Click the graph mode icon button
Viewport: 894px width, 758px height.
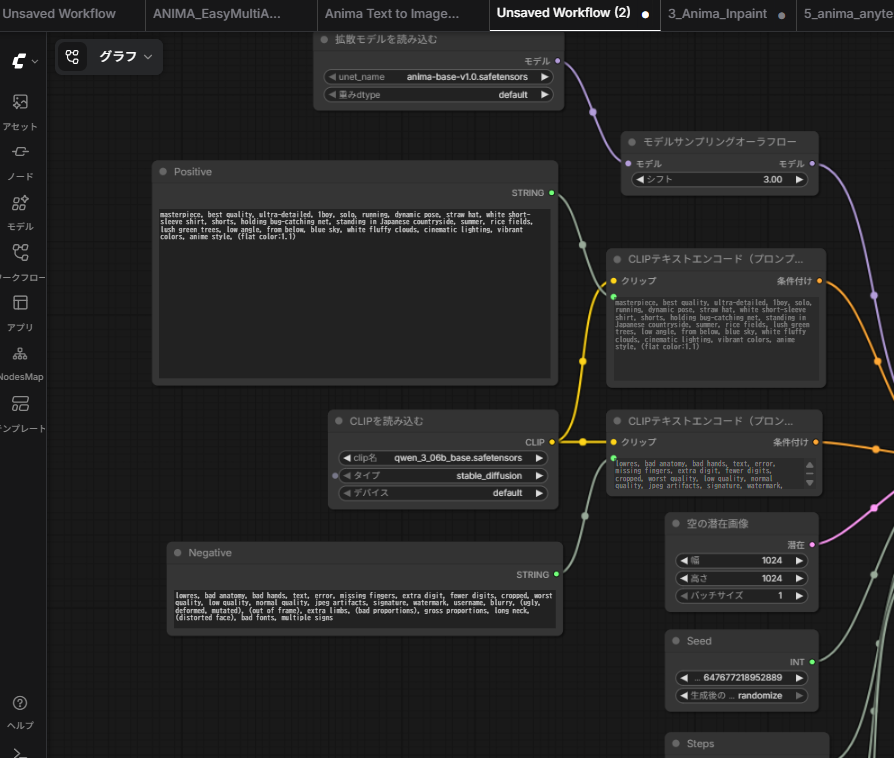(x=72, y=57)
